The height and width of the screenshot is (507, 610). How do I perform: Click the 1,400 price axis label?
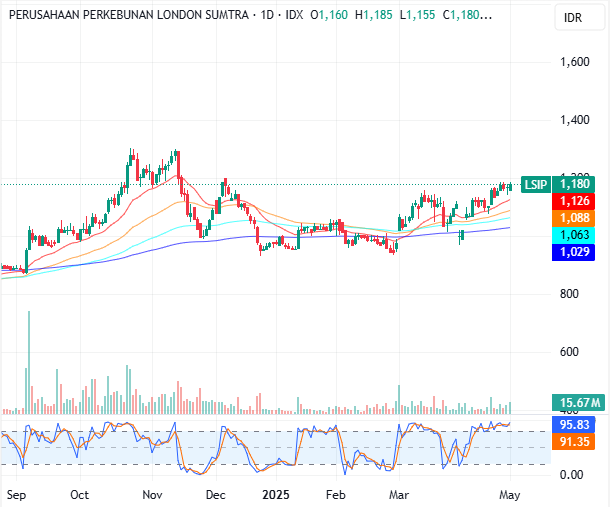575,120
